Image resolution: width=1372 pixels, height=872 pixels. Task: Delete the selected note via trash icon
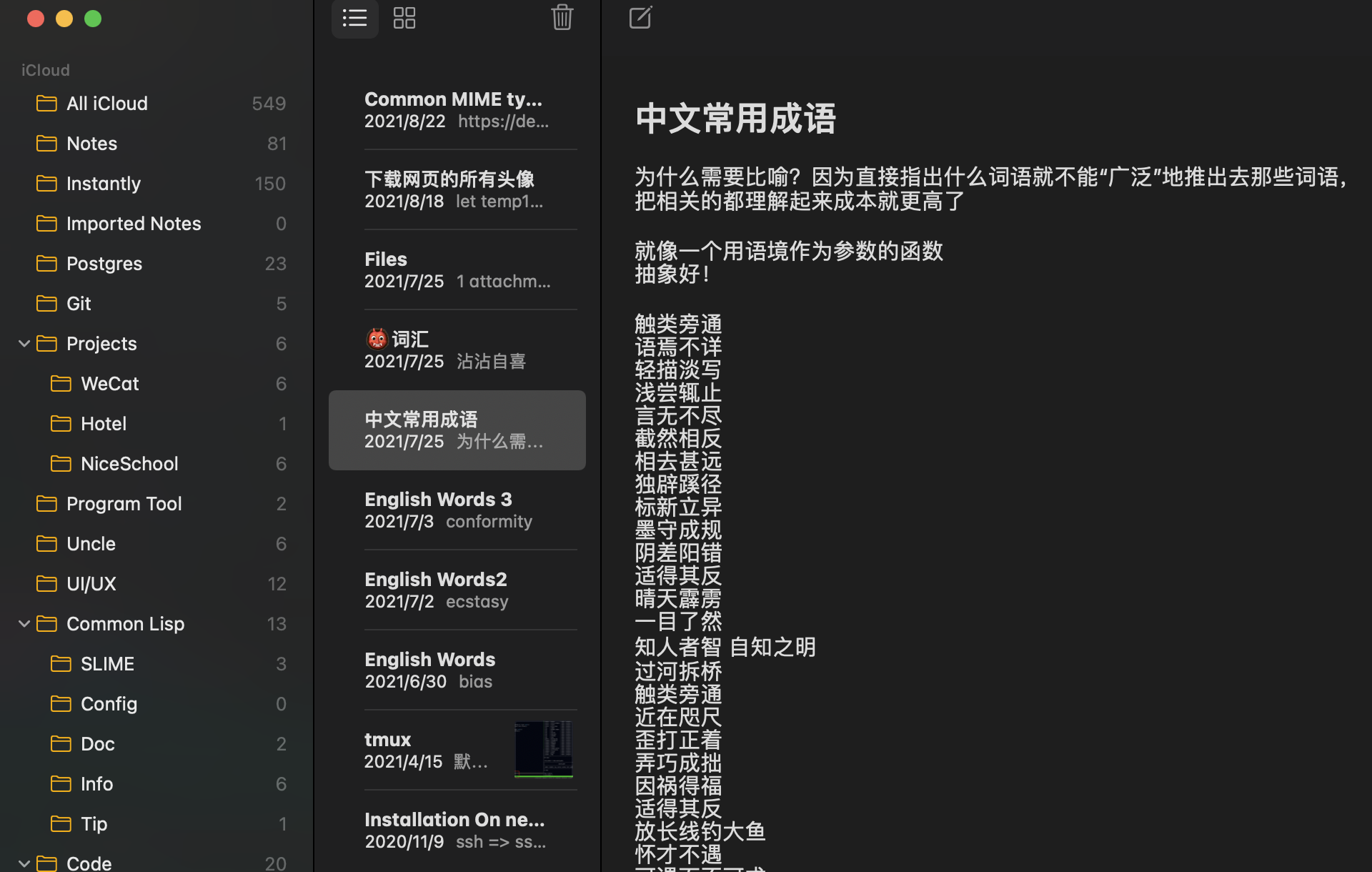562,18
